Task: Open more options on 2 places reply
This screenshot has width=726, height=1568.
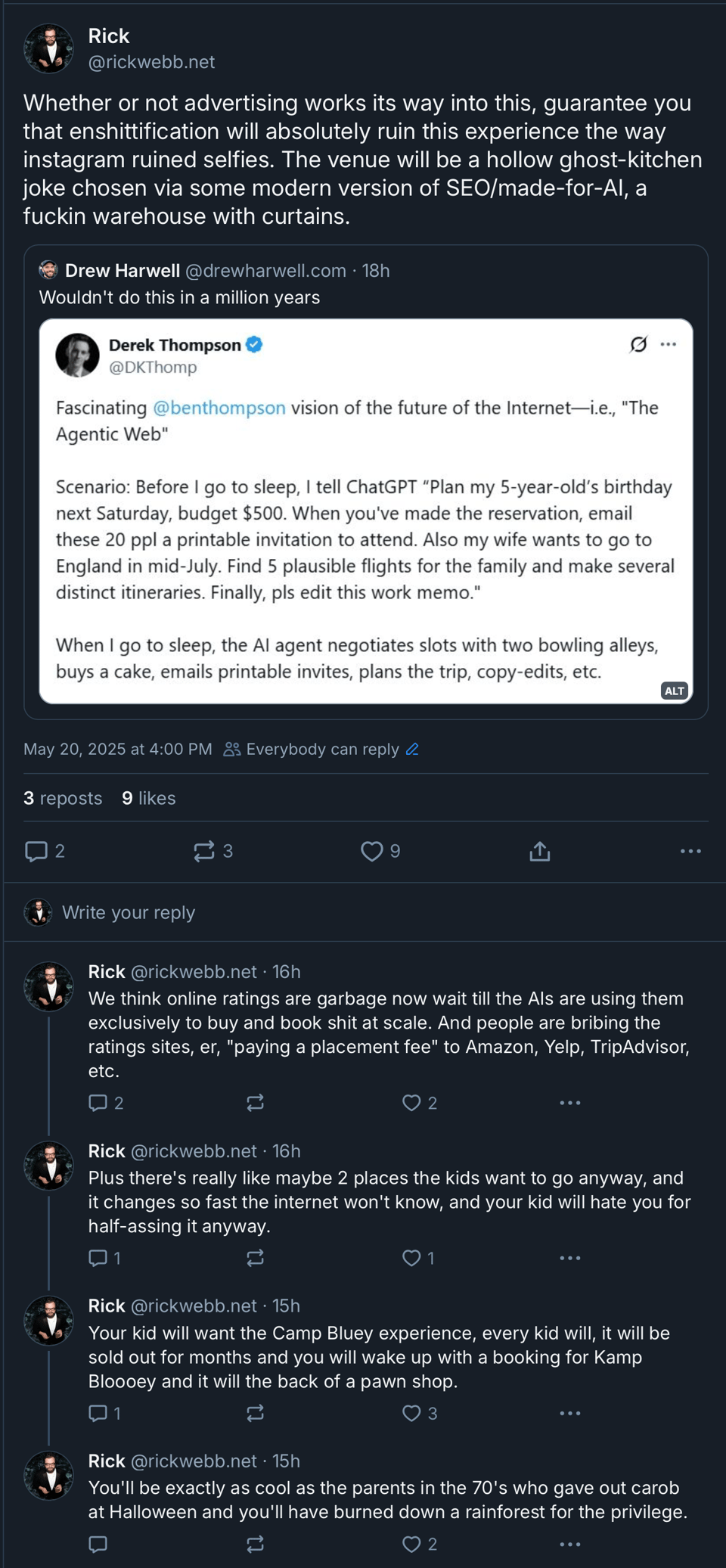Action: pyautogui.click(x=569, y=1258)
